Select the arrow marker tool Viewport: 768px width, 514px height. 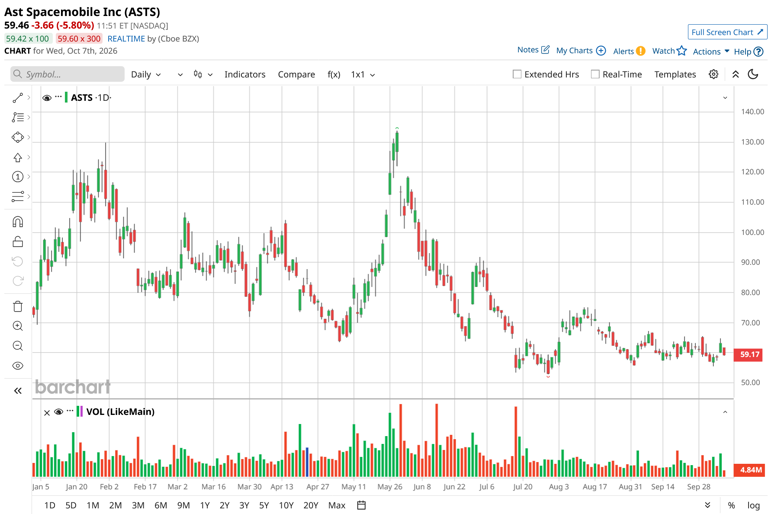pyautogui.click(x=18, y=157)
